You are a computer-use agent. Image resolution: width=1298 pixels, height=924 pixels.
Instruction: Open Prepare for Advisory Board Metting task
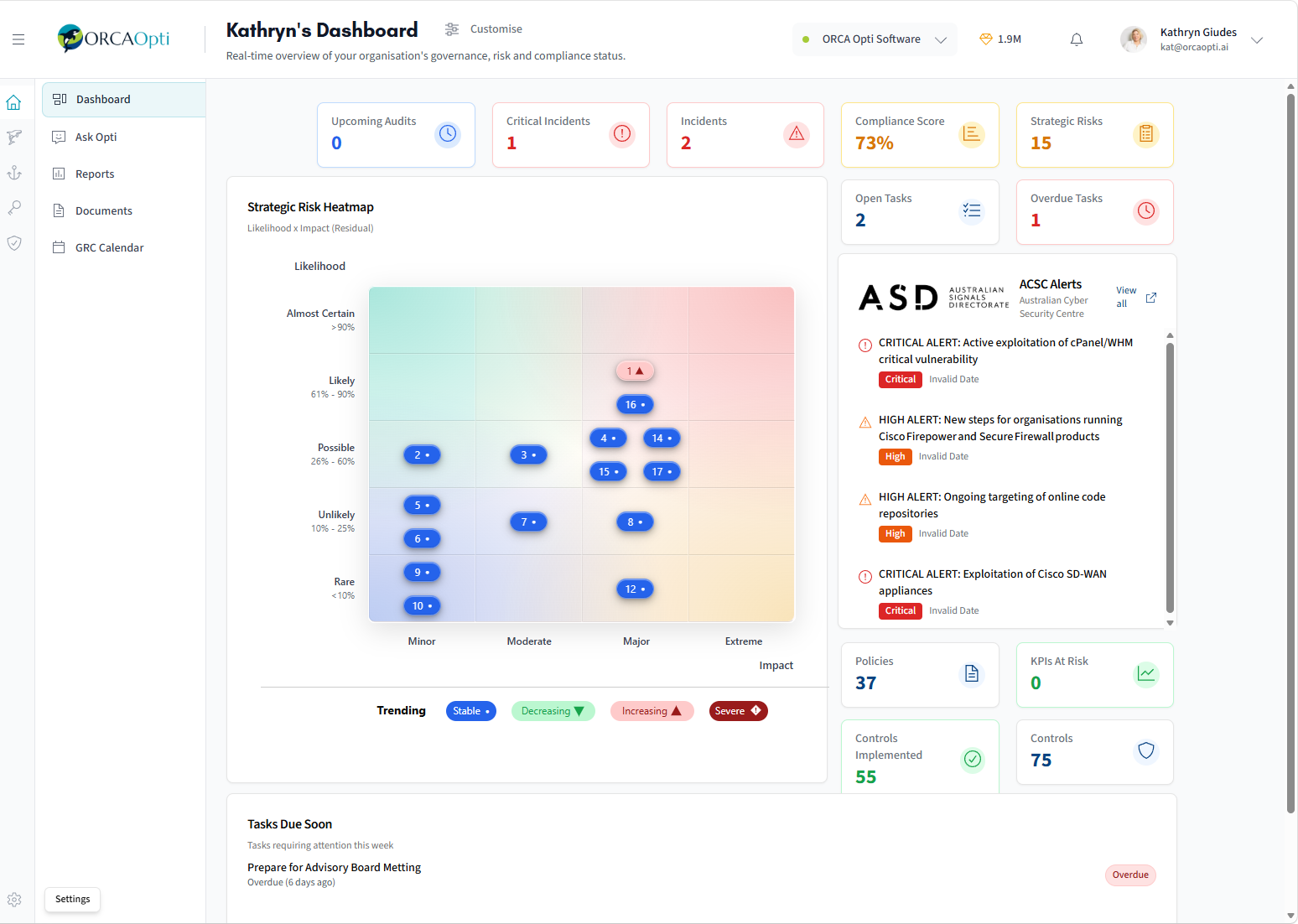[x=334, y=868]
